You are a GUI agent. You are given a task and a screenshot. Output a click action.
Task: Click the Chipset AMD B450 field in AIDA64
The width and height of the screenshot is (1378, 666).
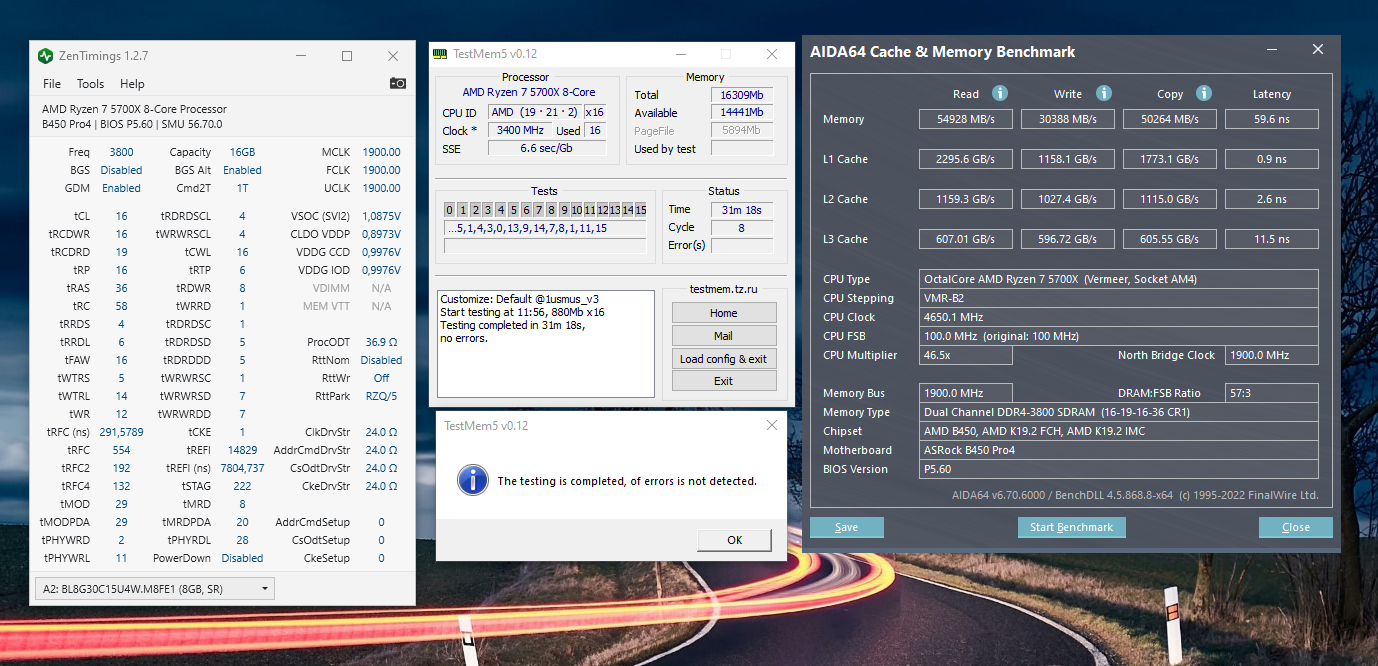[1118, 431]
